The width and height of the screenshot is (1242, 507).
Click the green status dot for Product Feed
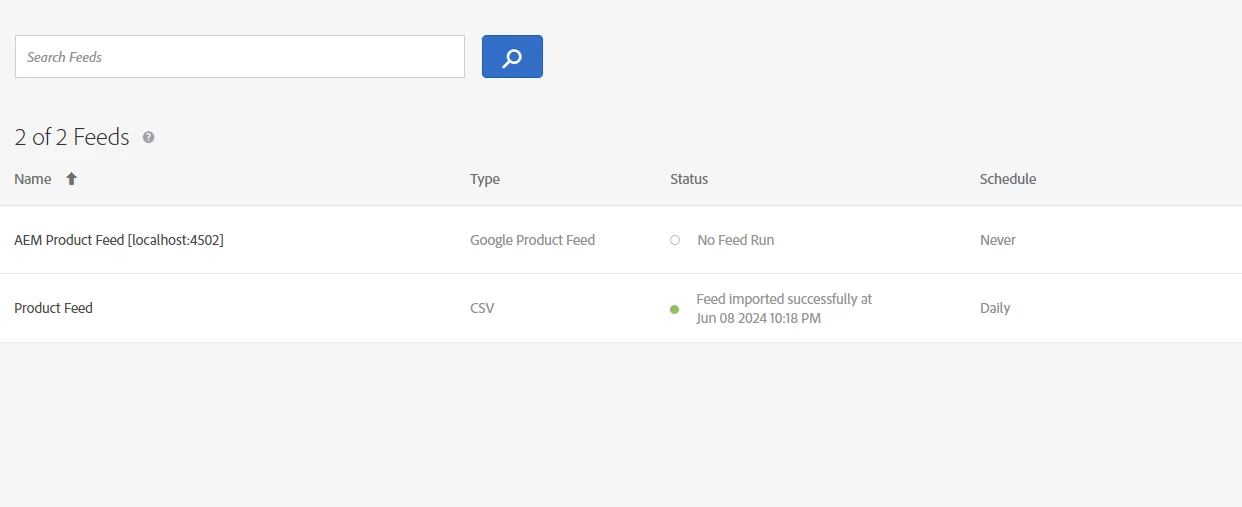point(675,309)
